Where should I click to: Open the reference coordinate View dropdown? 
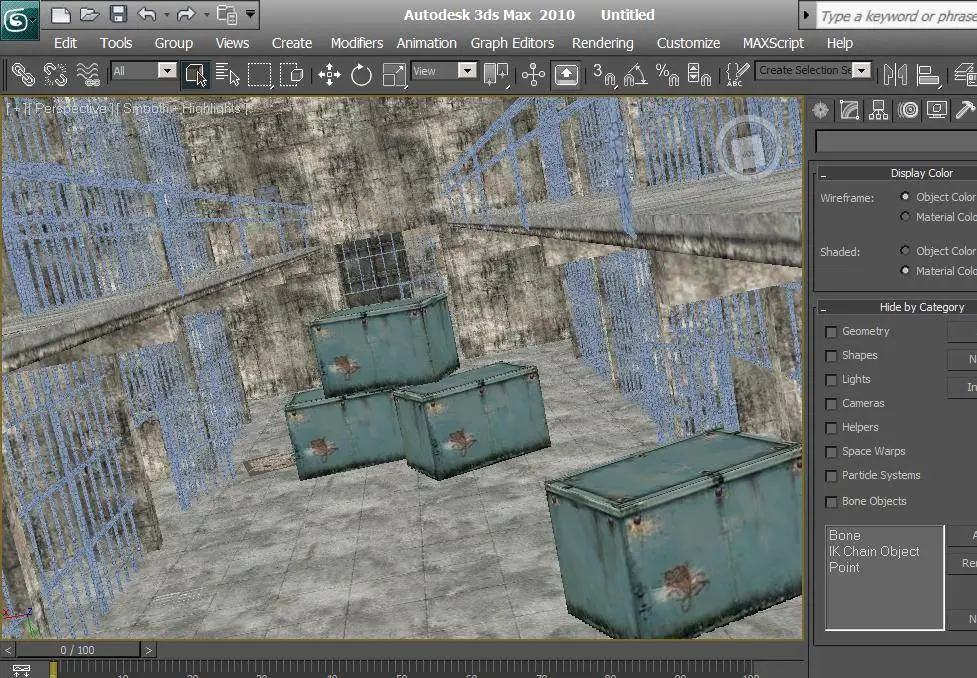pyautogui.click(x=467, y=70)
